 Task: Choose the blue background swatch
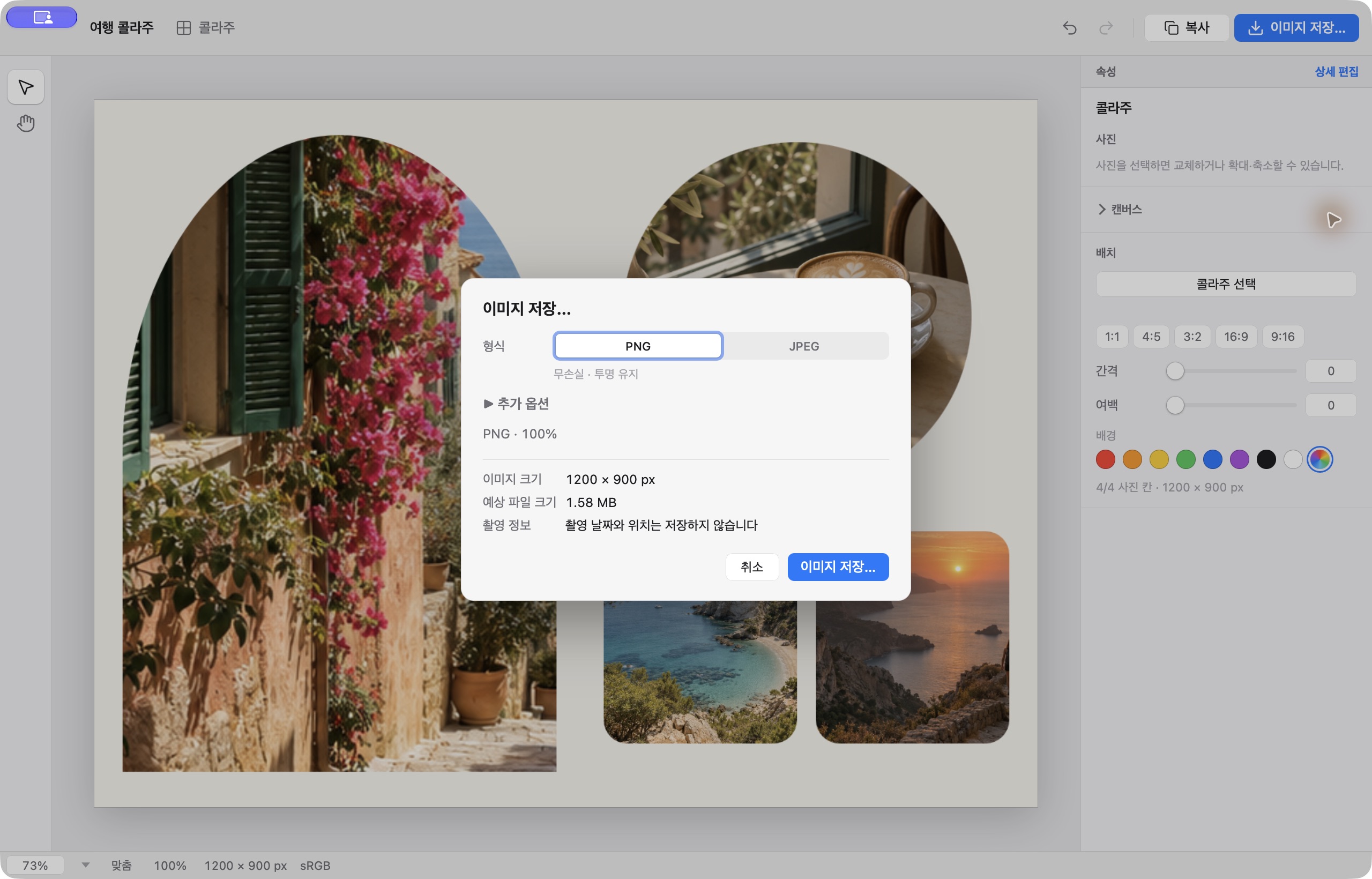point(1213,459)
